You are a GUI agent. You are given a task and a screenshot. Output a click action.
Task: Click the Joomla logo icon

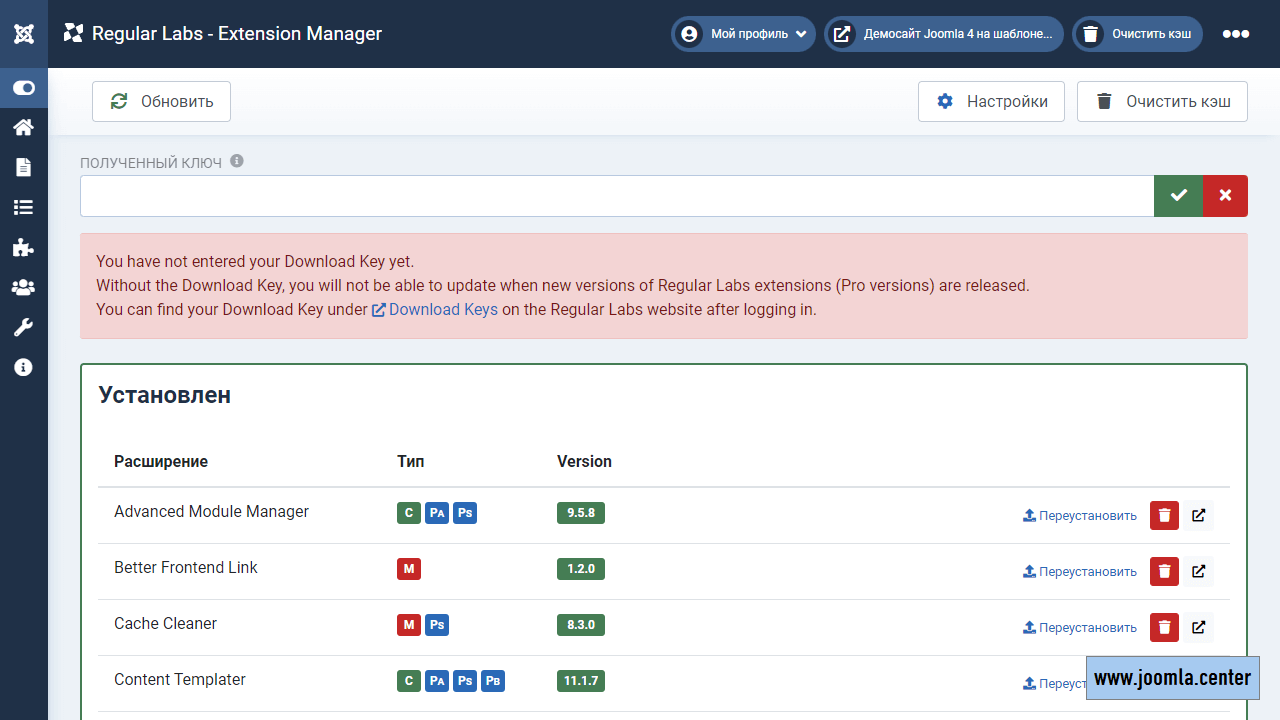tap(24, 34)
